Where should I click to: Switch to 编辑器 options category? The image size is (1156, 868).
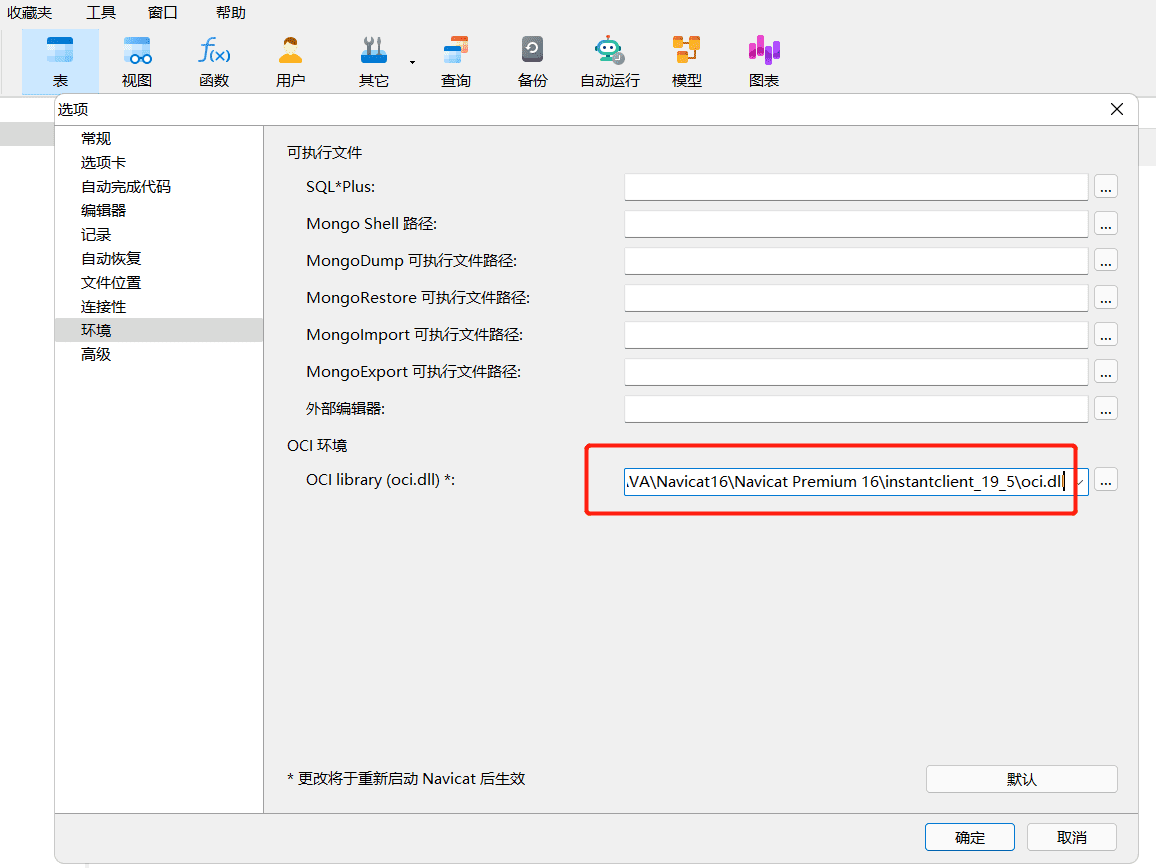104,211
